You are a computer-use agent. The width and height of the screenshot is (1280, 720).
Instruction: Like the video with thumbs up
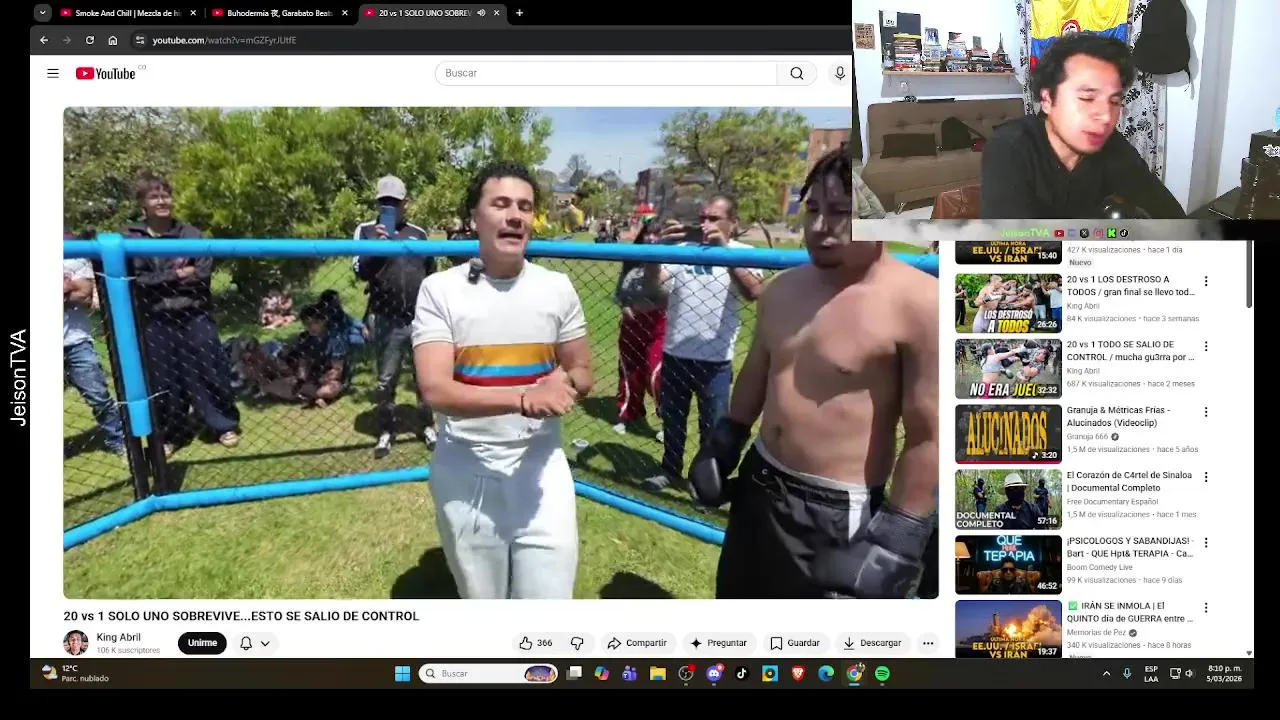pyautogui.click(x=535, y=643)
